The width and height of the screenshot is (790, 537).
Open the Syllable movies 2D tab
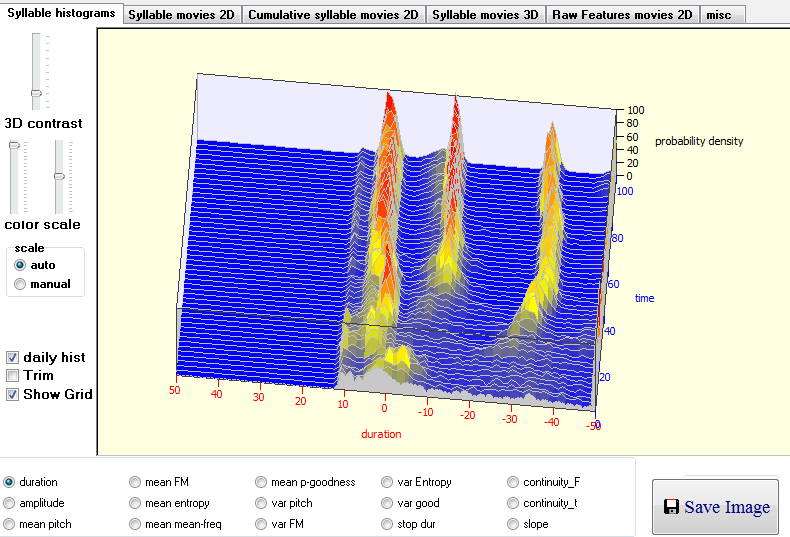(183, 15)
